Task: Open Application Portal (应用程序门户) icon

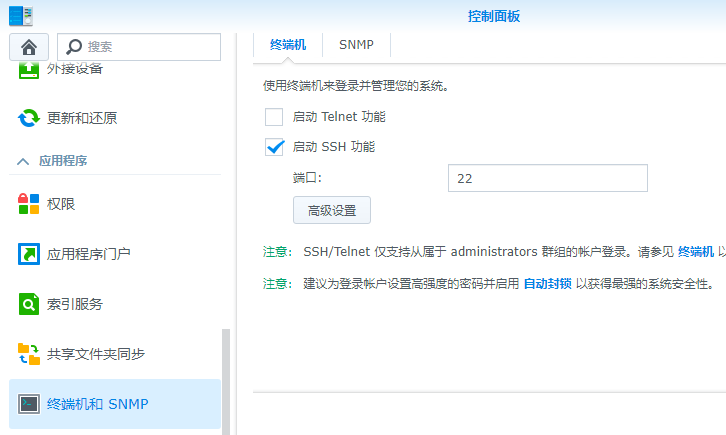Action: (29, 254)
